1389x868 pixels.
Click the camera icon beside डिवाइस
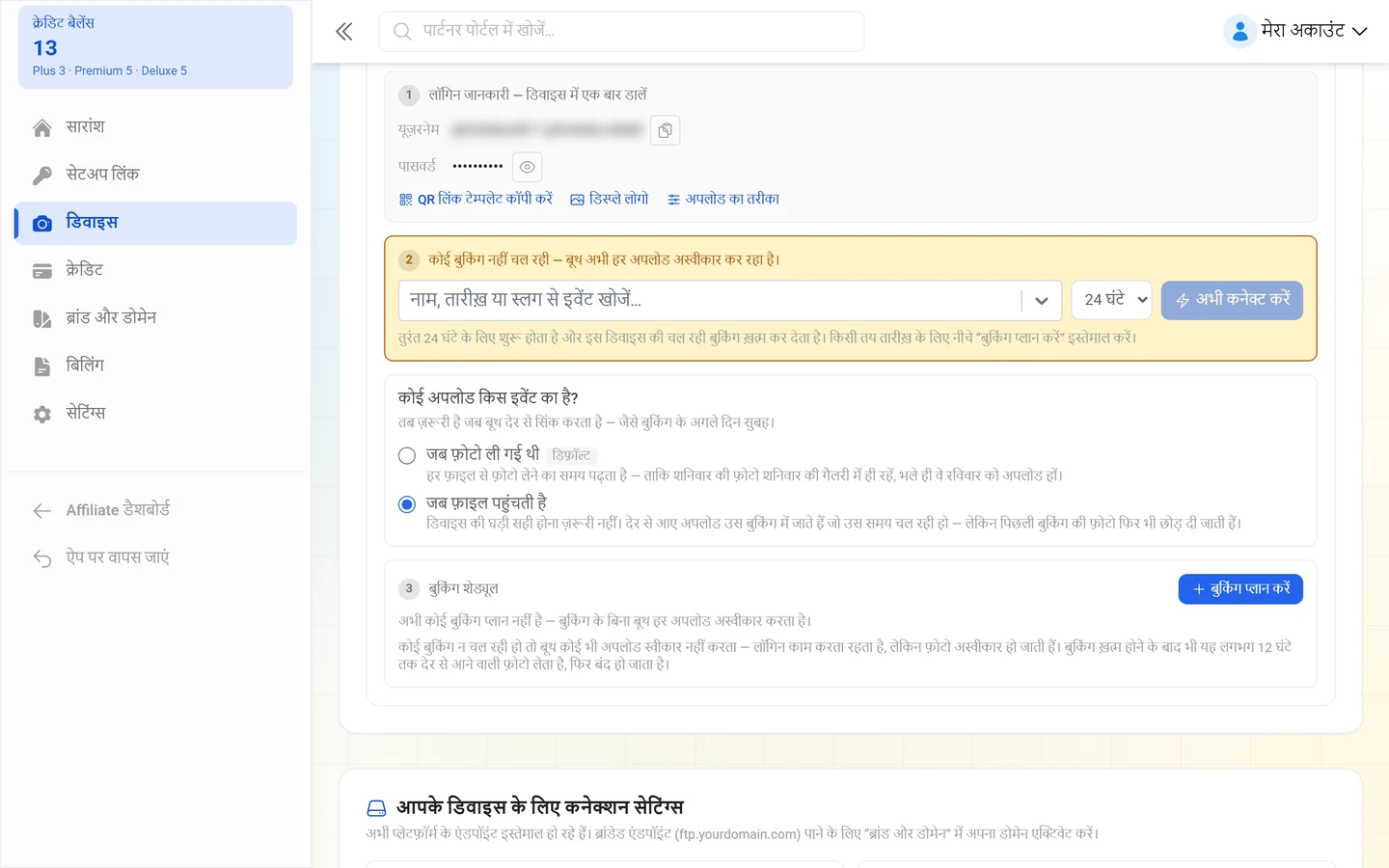coord(42,223)
